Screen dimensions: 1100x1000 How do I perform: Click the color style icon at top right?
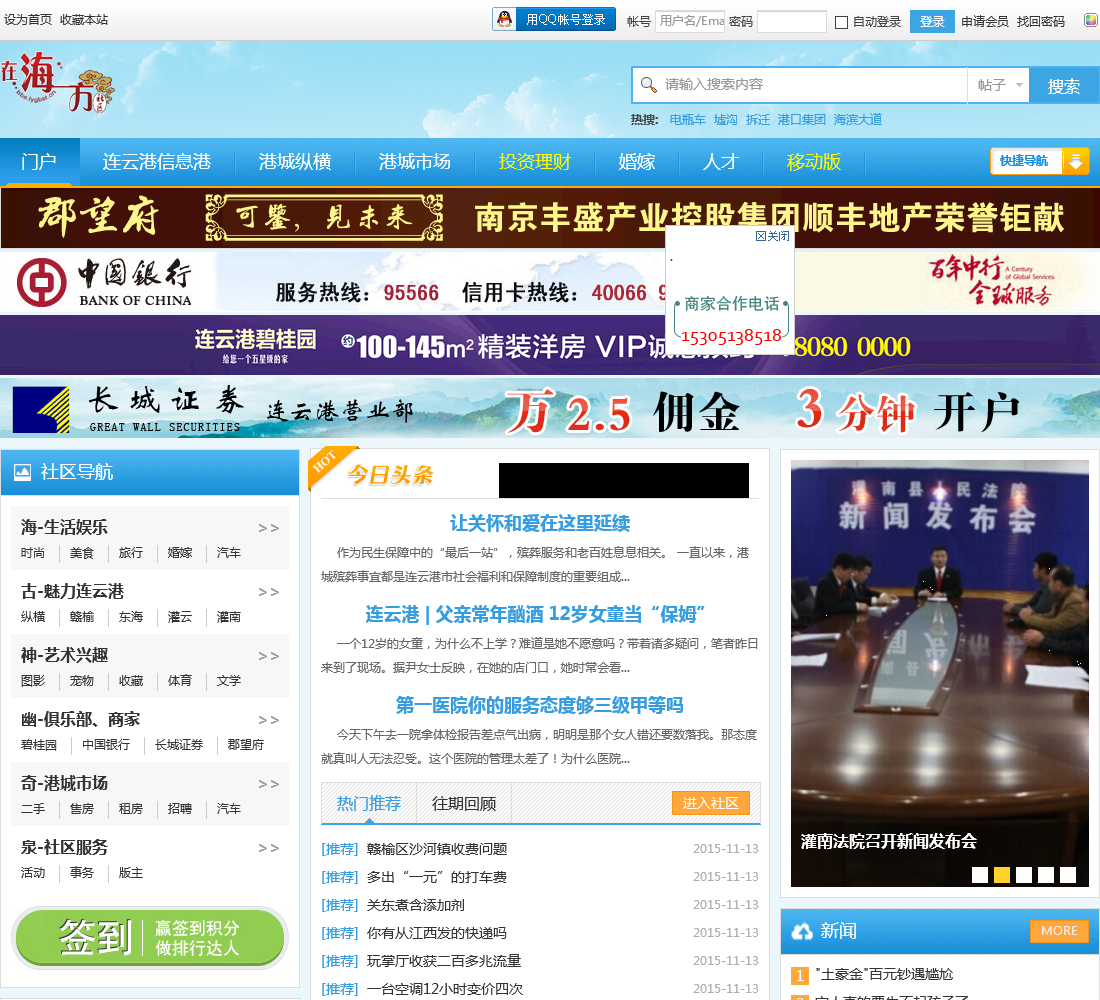click(x=1091, y=20)
